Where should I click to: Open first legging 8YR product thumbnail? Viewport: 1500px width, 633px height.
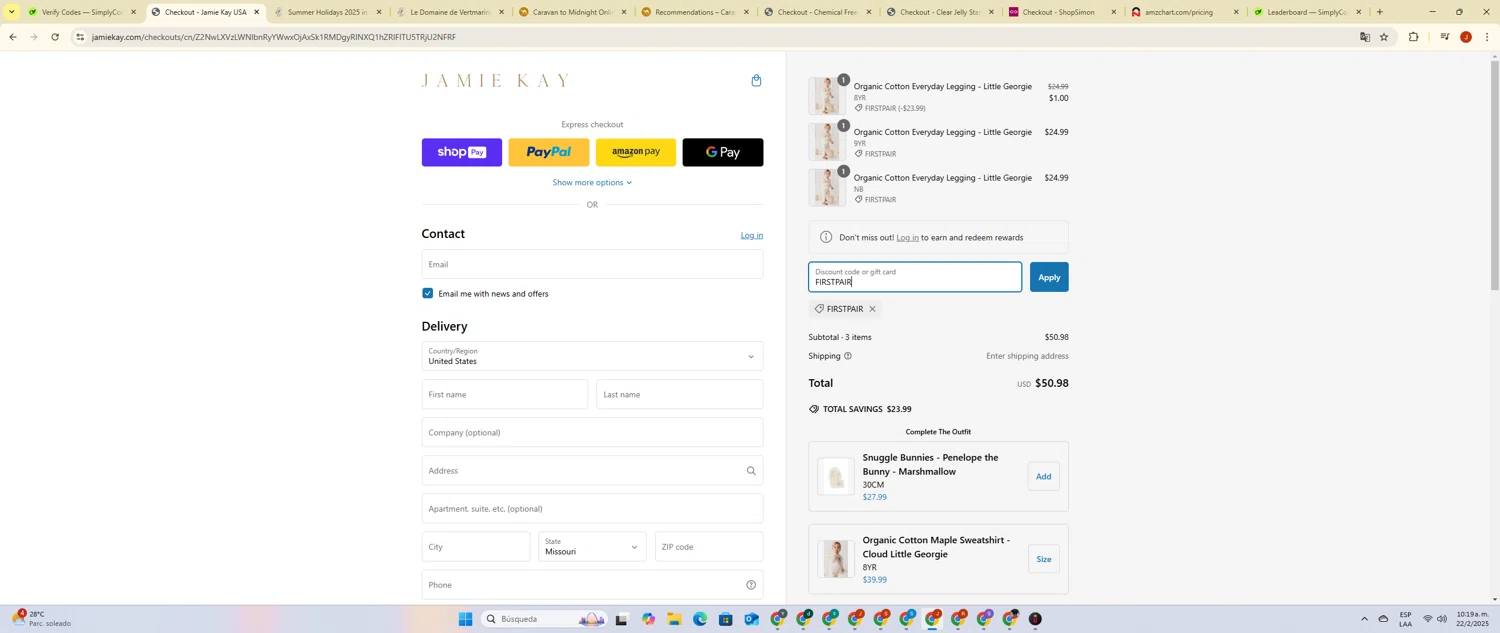tap(828, 96)
